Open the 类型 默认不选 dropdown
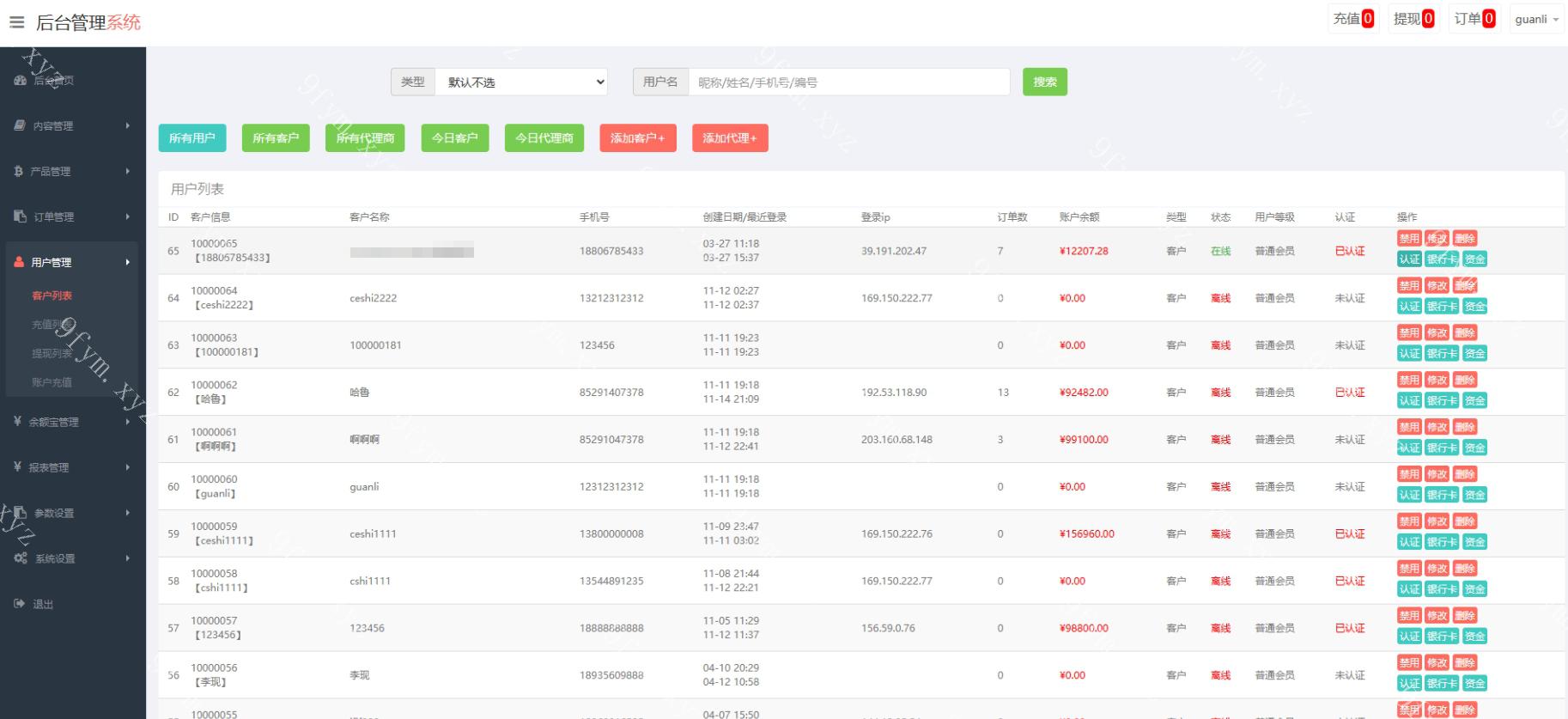Viewport: 1568px width, 719px height. (x=521, y=82)
